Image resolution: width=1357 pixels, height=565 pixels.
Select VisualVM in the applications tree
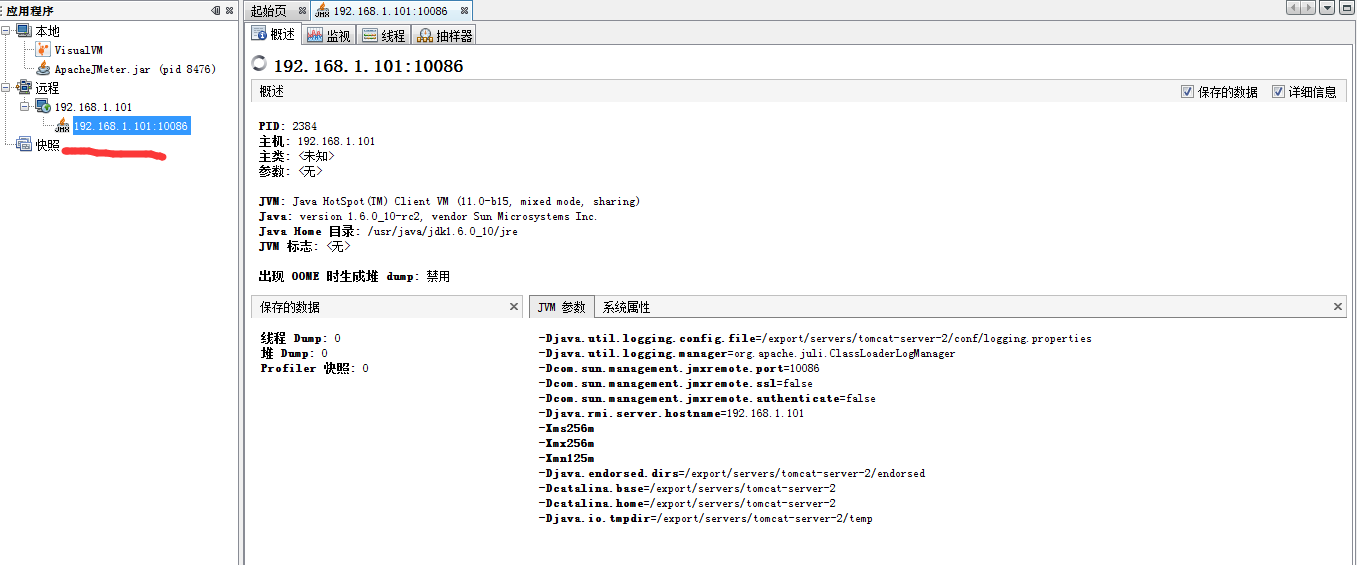[78, 50]
